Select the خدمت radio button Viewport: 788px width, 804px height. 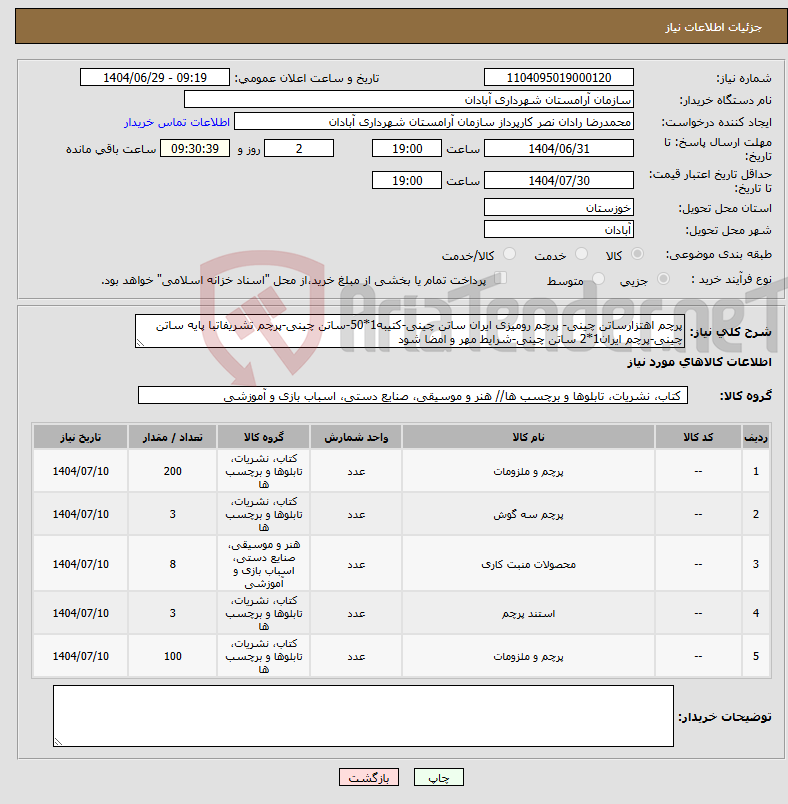tap(581, 254)
